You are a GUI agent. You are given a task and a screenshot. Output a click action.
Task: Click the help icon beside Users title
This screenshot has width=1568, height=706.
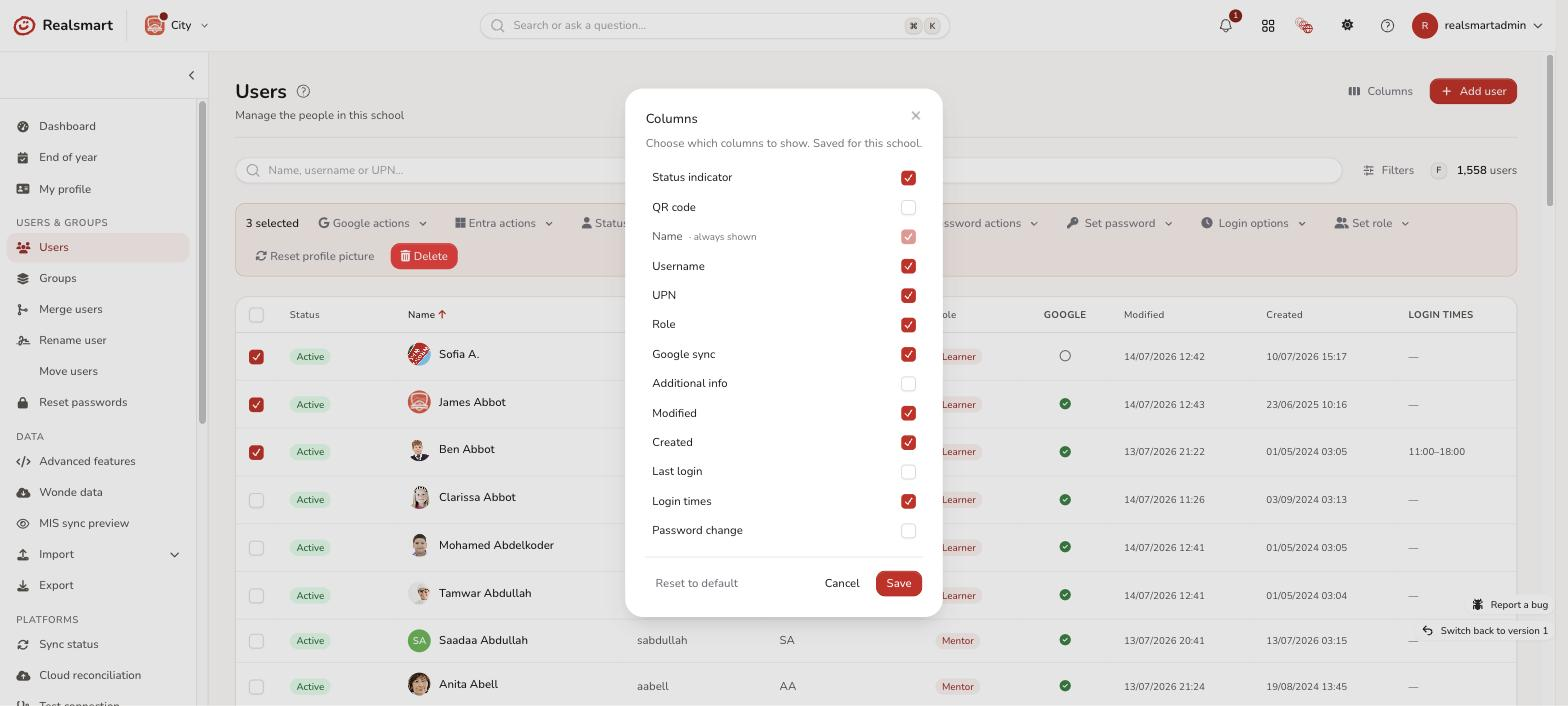(x=304, y=92)
